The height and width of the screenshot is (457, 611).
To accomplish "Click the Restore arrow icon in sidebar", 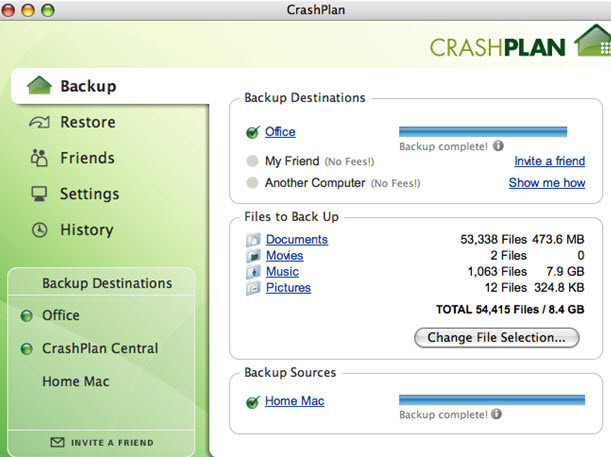I will pos(39,122).
